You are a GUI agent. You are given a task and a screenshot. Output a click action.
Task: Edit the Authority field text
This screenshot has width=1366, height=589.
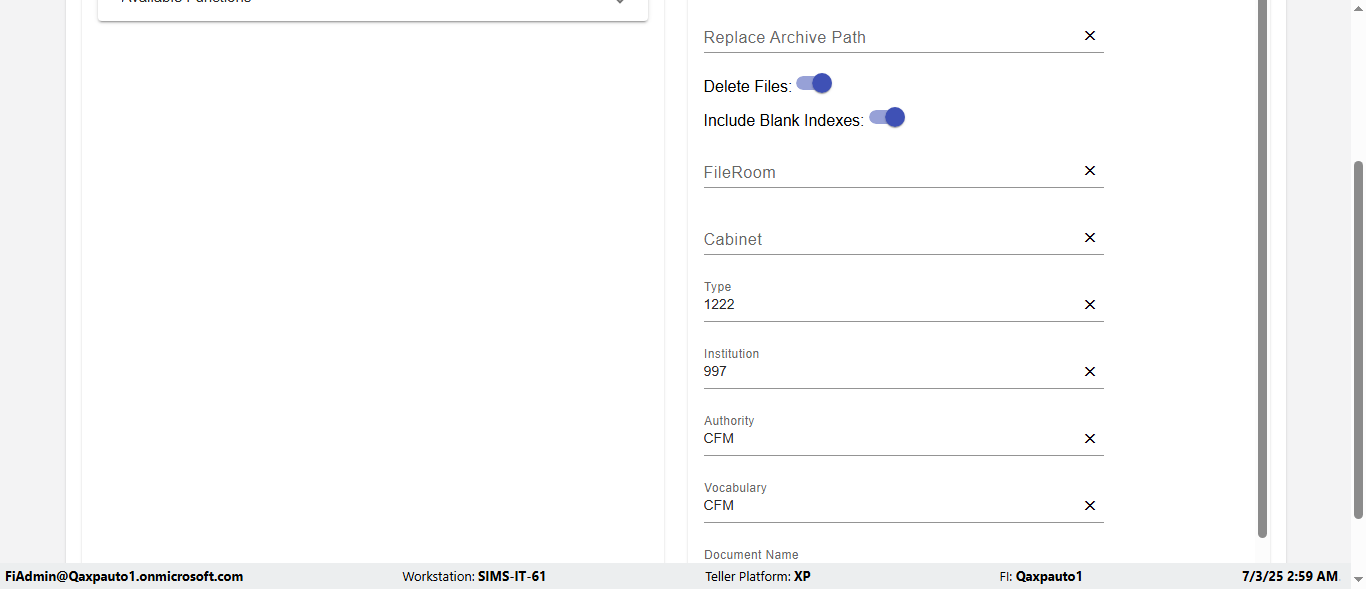(x=885, y=439)
